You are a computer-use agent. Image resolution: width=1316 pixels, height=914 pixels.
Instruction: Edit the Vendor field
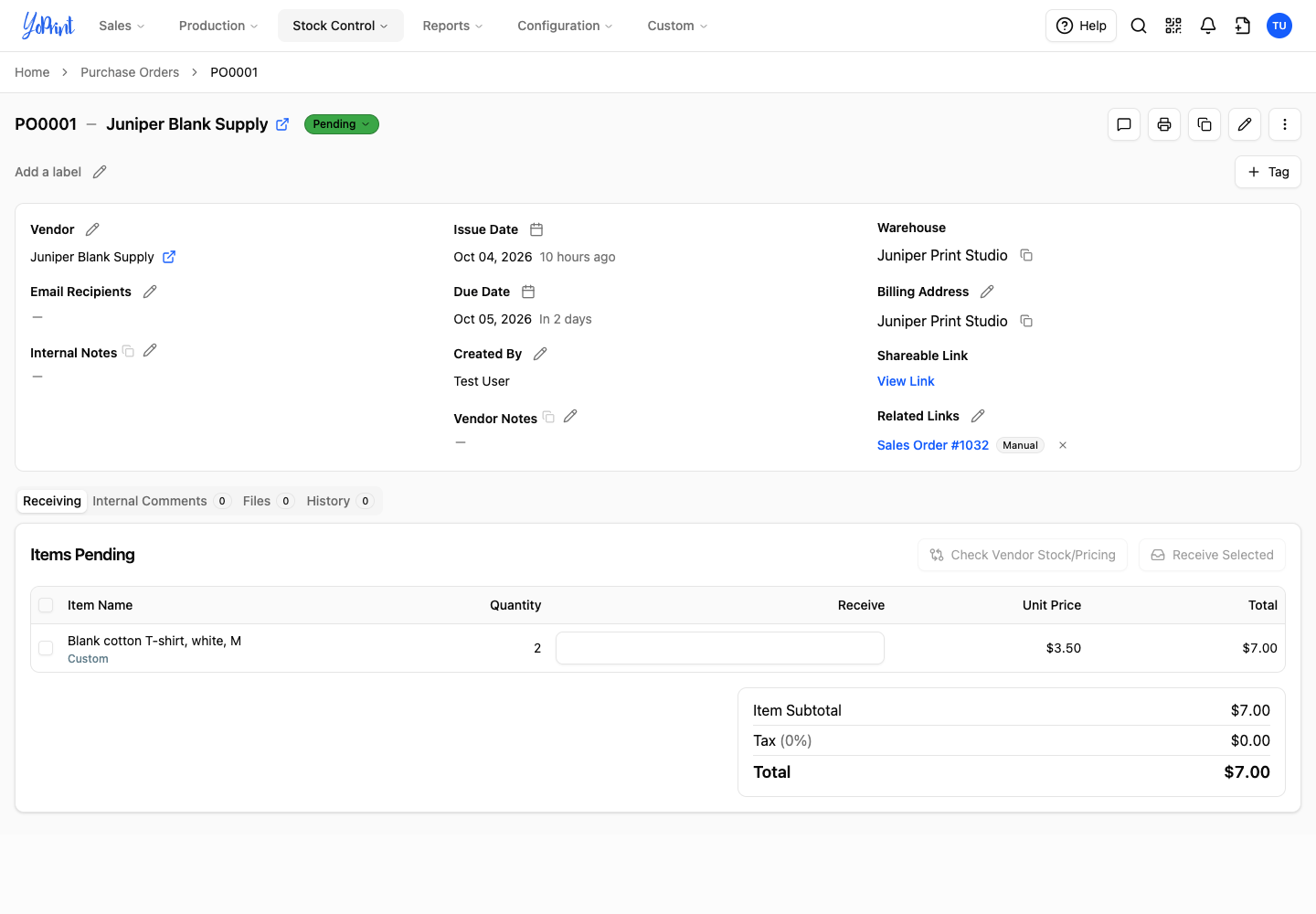click(92, 229)
